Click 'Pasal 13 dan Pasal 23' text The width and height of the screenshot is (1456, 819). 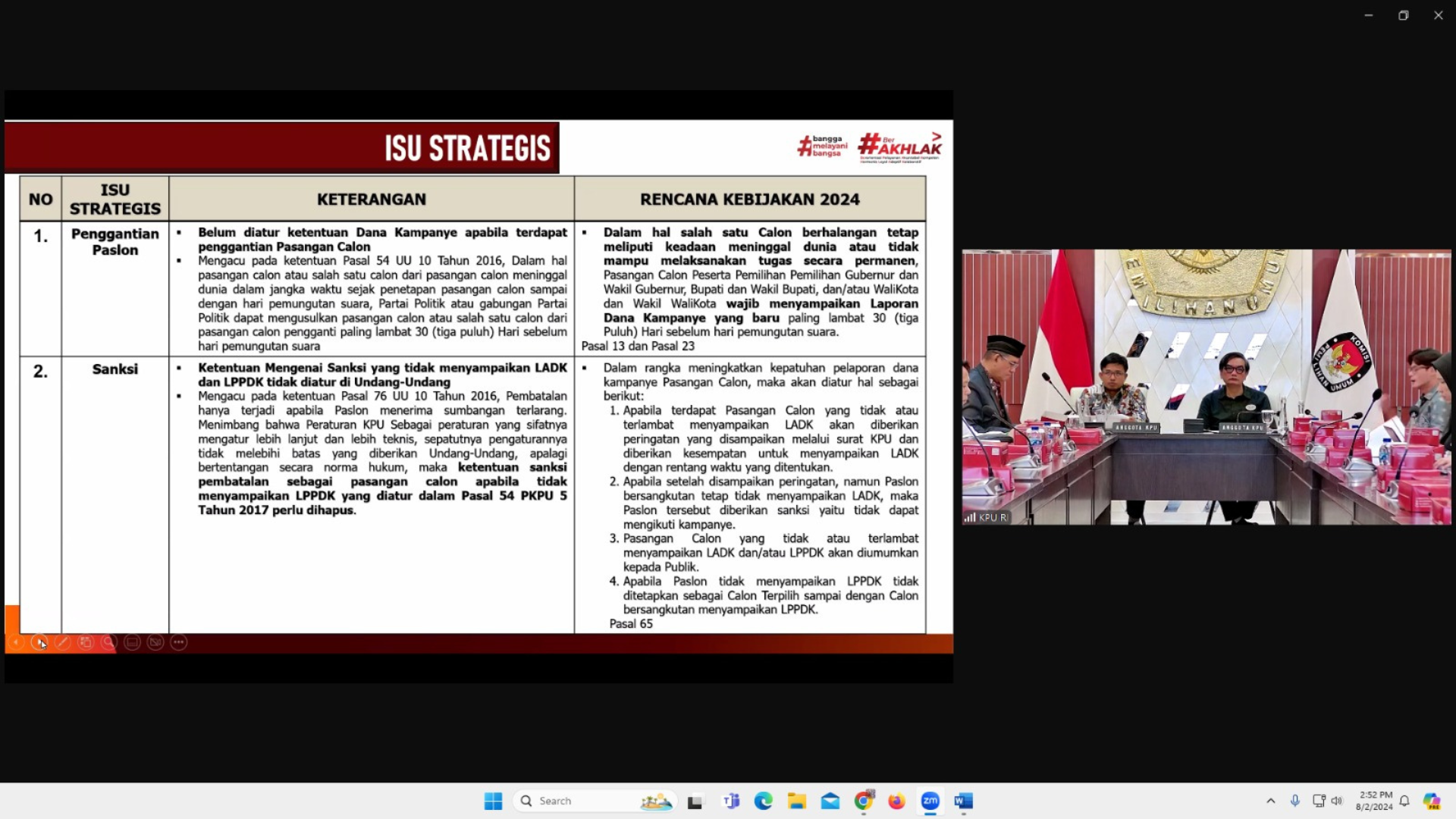(638, 346)
